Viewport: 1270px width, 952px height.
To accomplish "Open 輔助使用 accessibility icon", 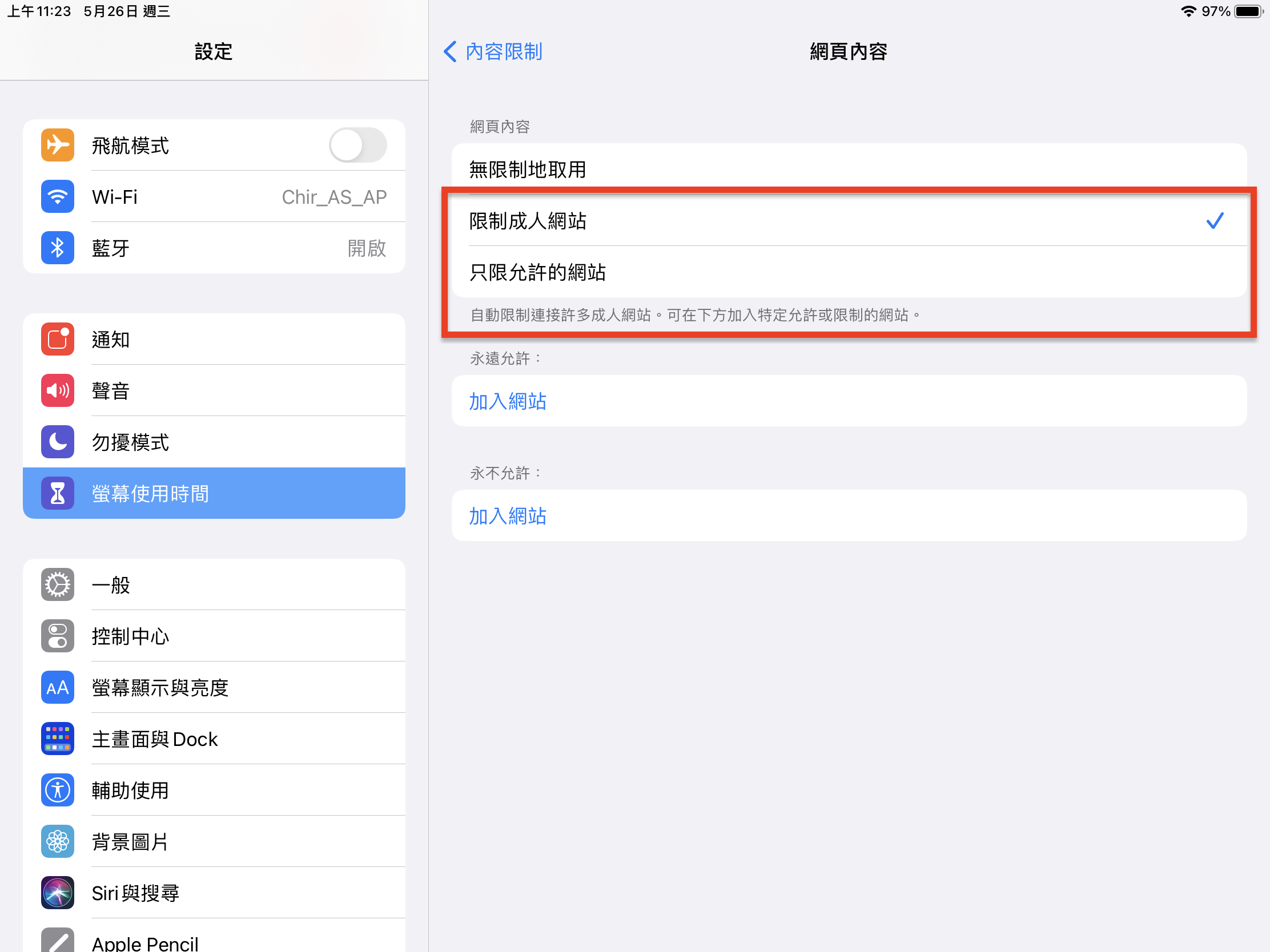I will point(58,790).
